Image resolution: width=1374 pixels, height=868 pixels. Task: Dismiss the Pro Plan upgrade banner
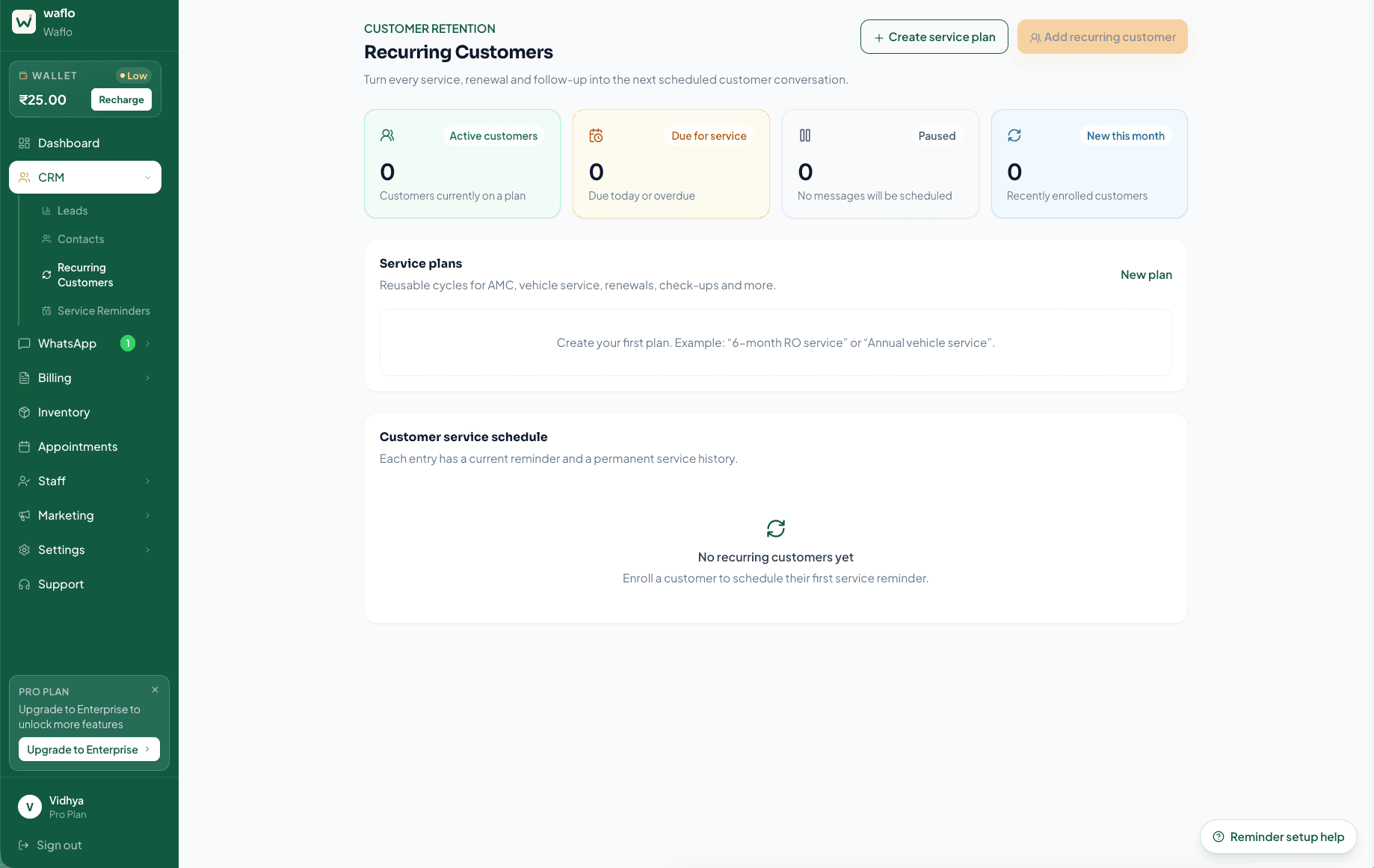[x=155, y=689]
